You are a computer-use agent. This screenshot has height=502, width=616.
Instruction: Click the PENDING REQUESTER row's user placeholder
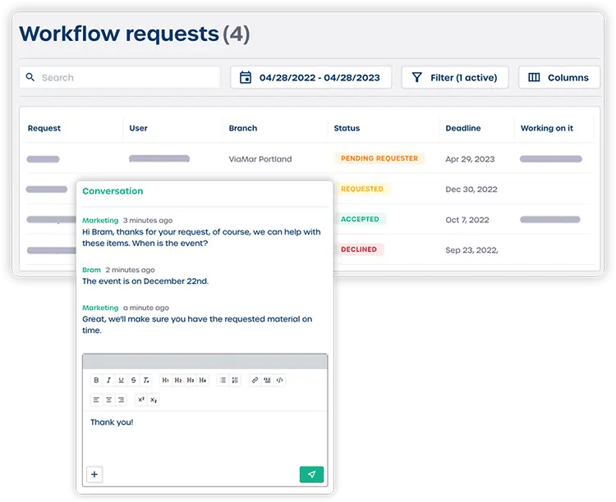click(159, 158)
